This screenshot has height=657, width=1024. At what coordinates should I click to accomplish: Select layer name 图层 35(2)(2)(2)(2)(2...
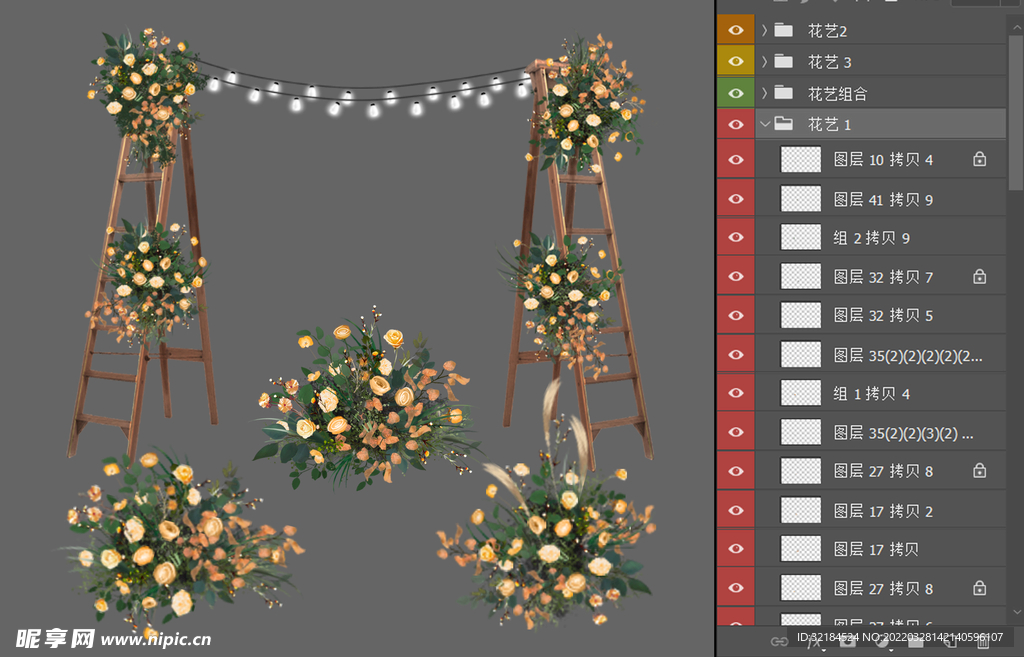click(908, 355)
